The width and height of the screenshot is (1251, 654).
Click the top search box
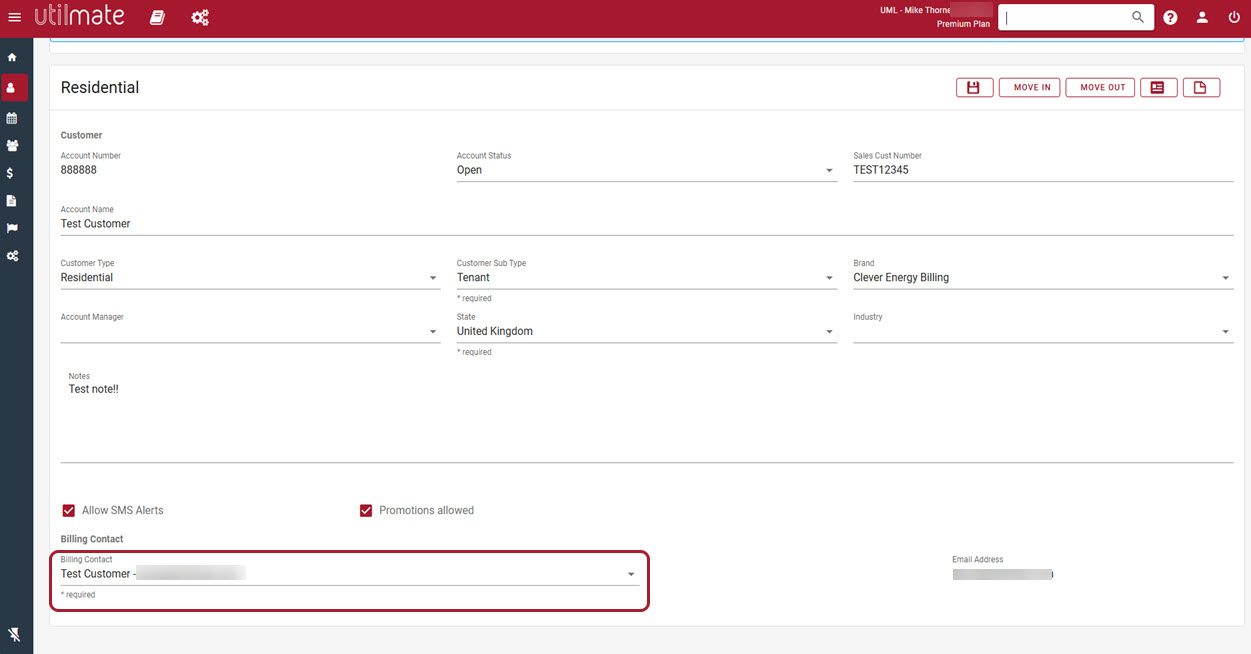(1066, 17)
